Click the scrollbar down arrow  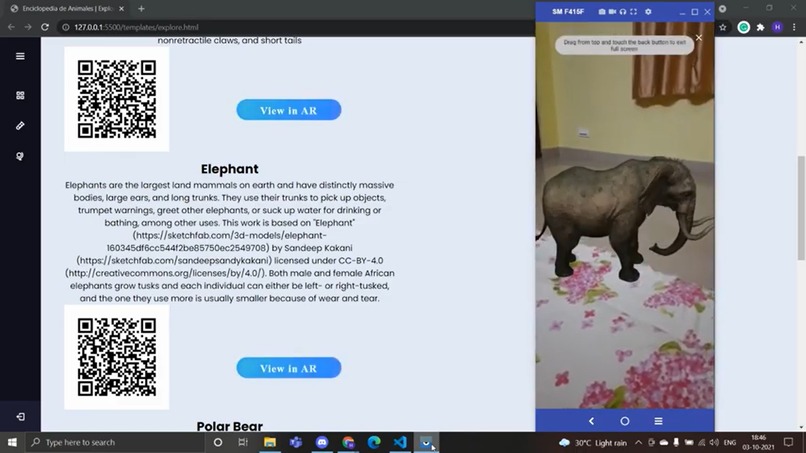(x=801, y=427)
